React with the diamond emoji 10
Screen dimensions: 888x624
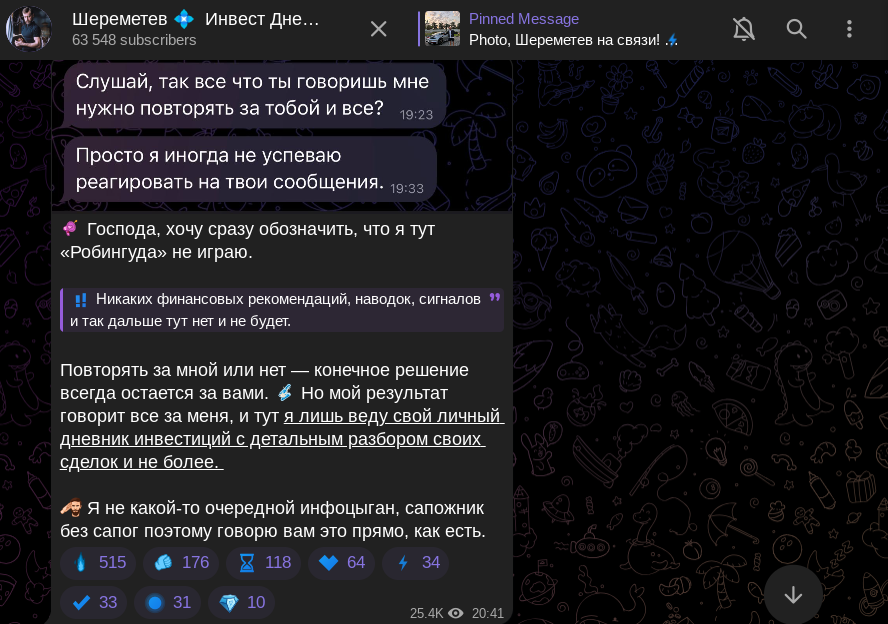(x=241, y=602)
